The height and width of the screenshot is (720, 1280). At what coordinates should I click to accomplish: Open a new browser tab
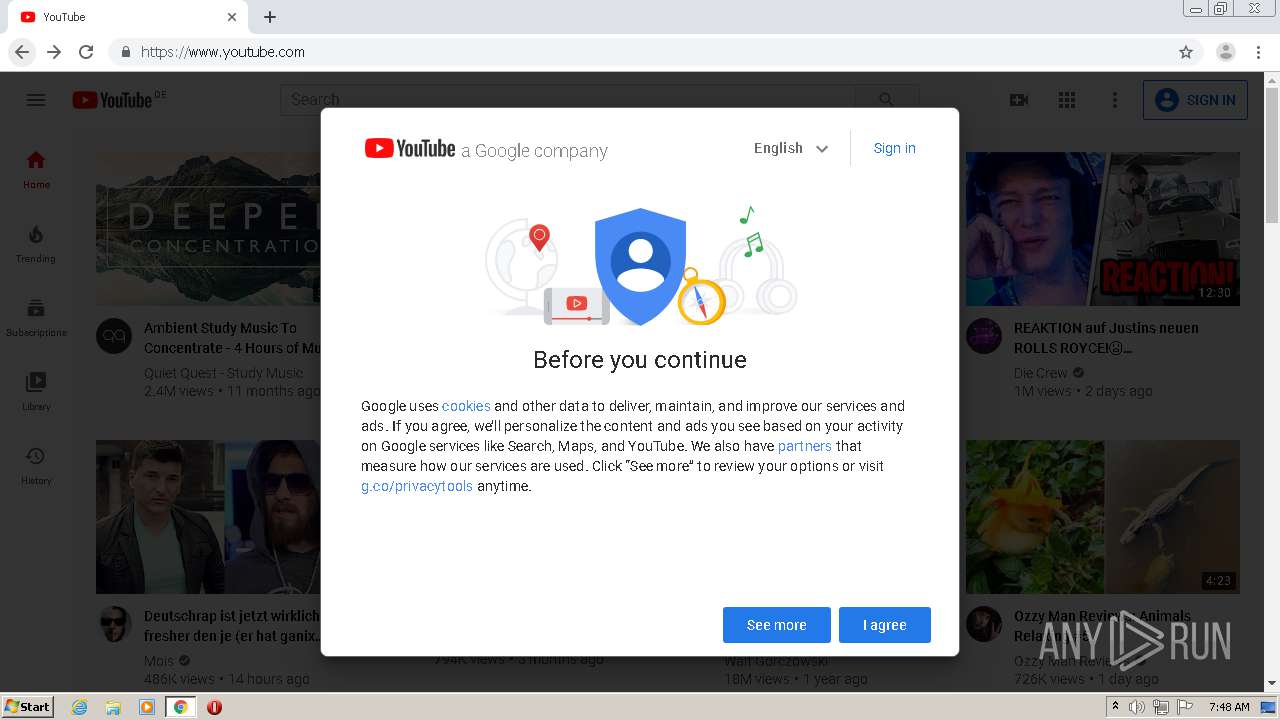[270, 17]
